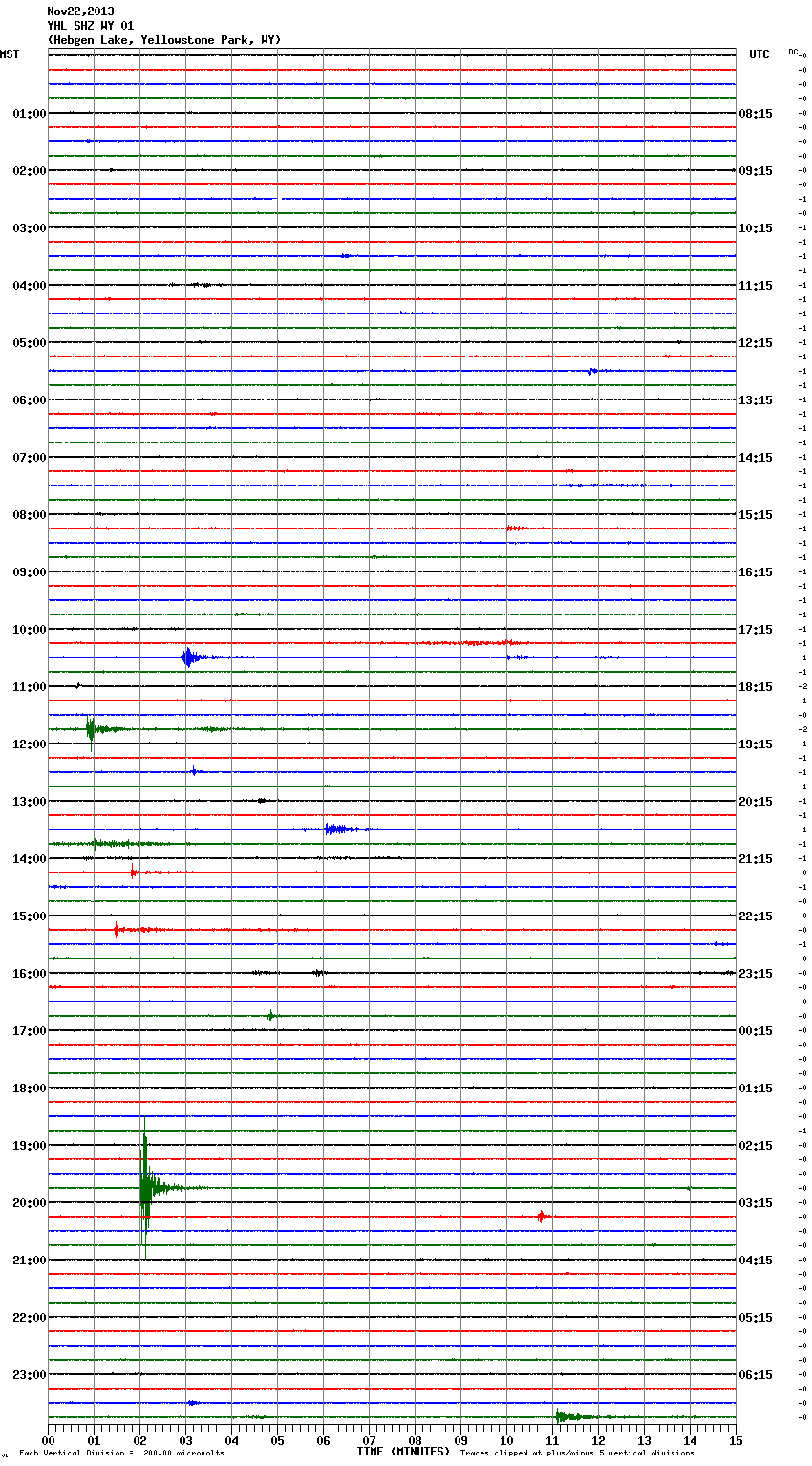Click the "21:15" UTC time label
Viewport: 812px width, 1466px height.
756,858
